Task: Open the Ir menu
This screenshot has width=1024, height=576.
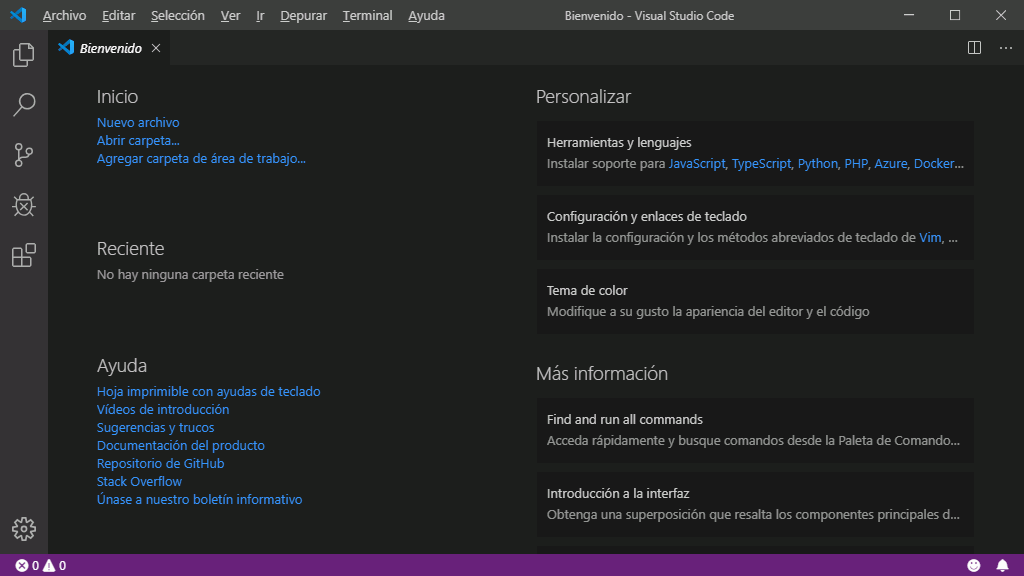Action: coord(260,16)
